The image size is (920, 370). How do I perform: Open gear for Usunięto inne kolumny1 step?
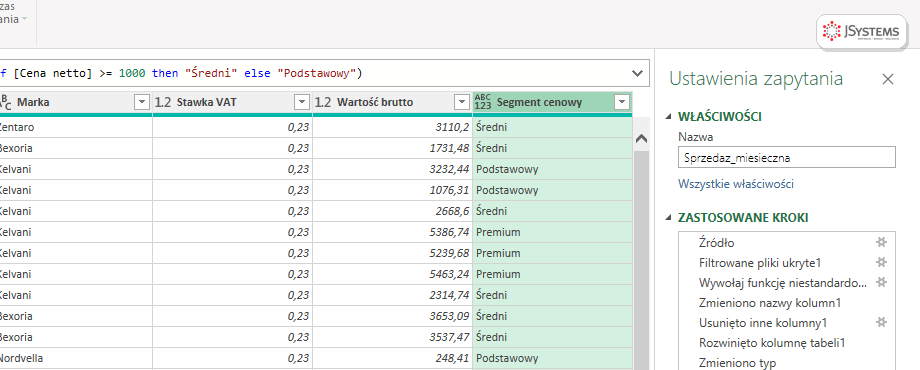(x=881, y=322)
